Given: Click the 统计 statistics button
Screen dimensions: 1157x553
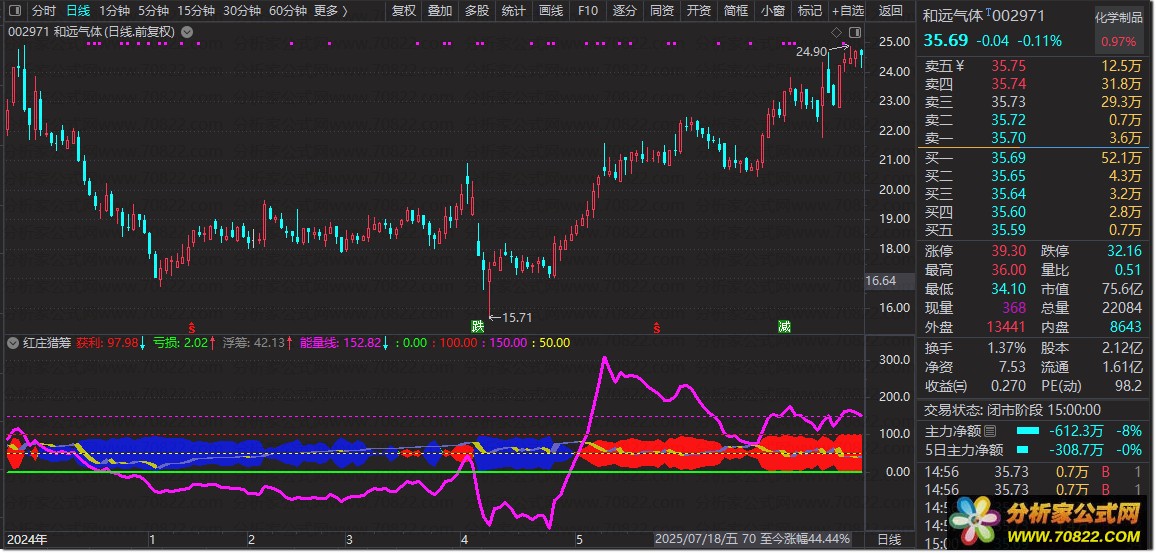Looking at the screenshot, I should point(514,11).
